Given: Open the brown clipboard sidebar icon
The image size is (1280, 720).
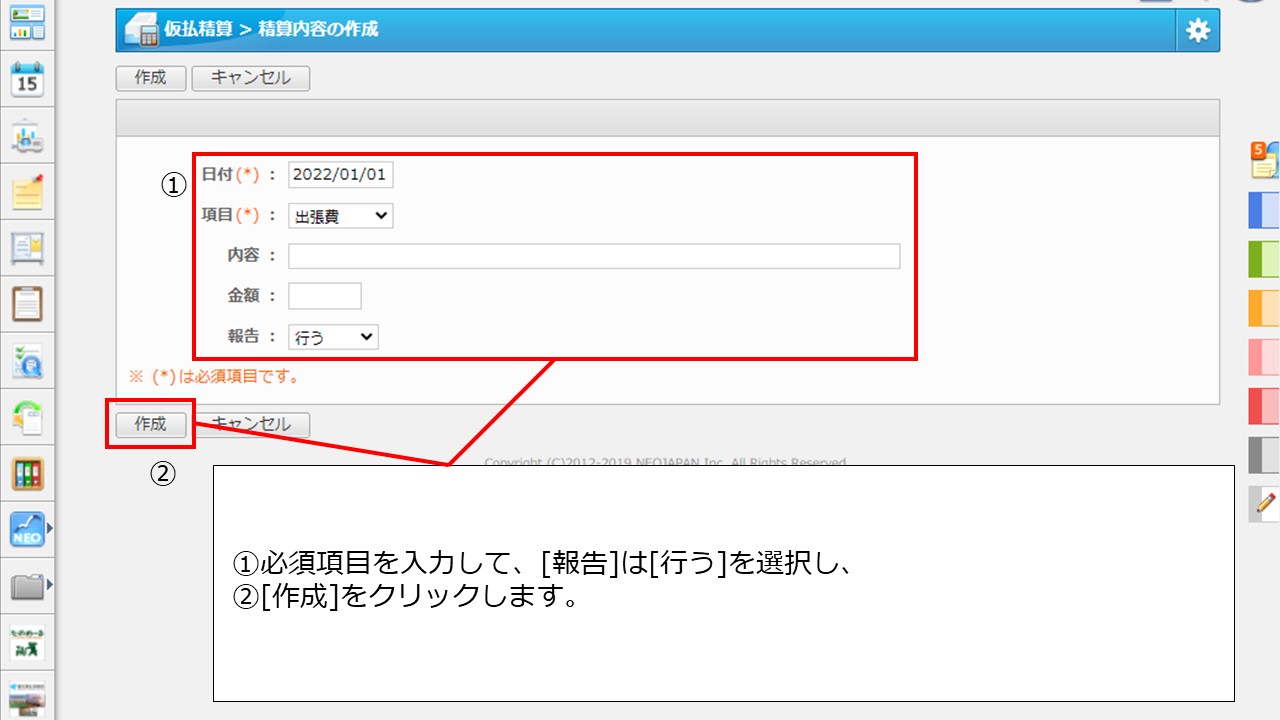Looking at the screenshot, I should click(27, 303).
